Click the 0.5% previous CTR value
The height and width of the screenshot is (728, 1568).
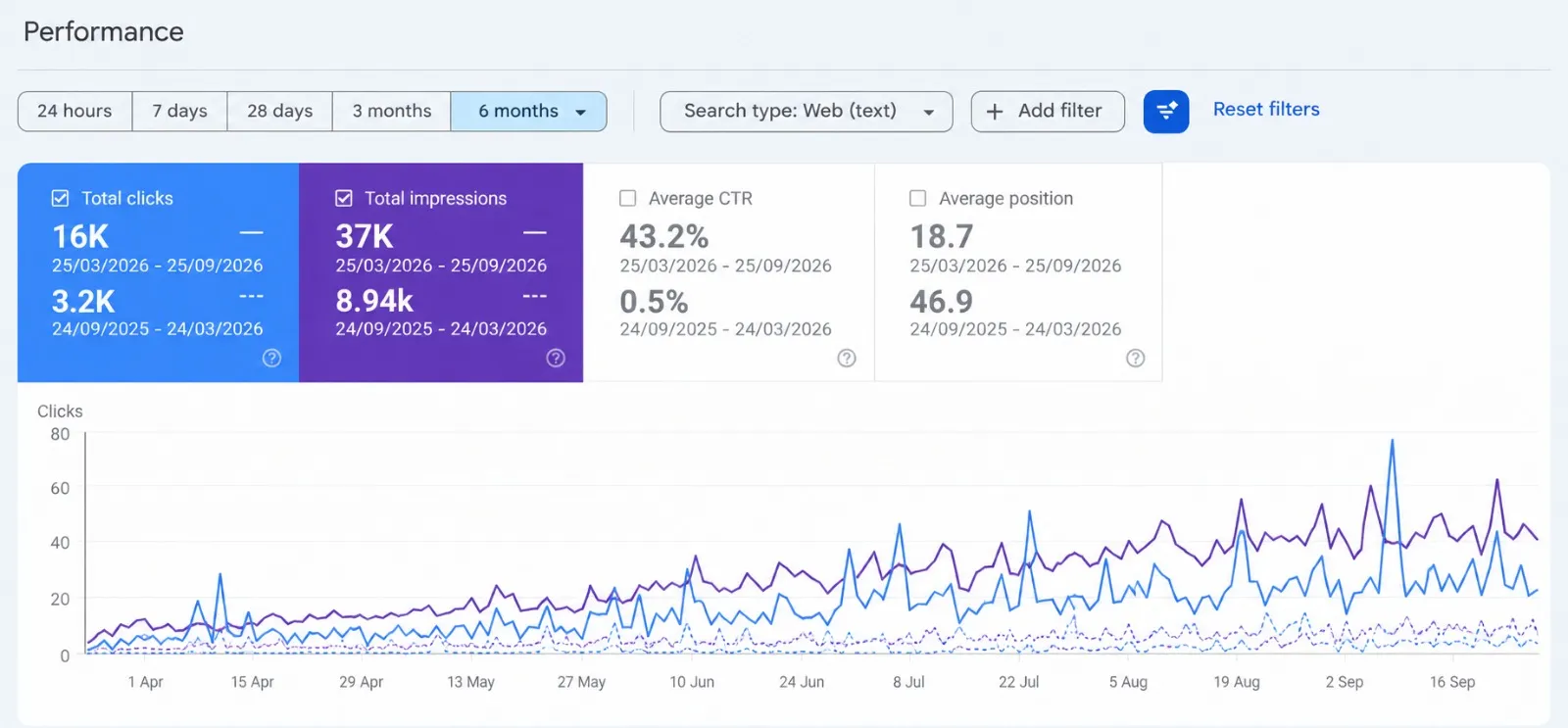(654, 302)
